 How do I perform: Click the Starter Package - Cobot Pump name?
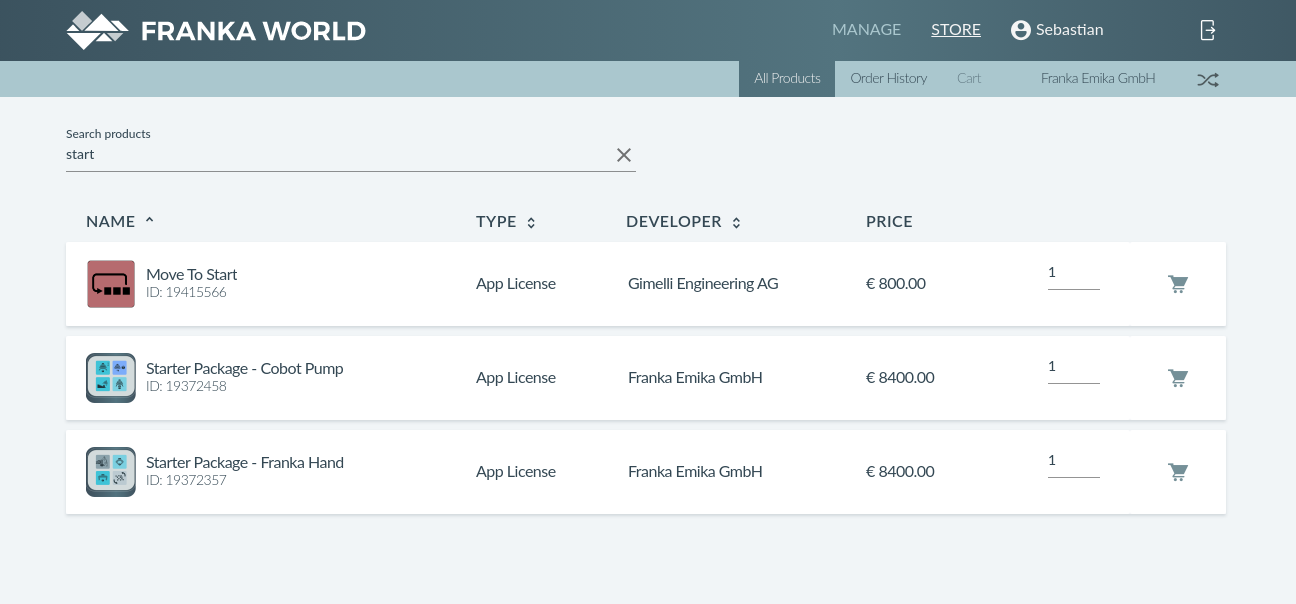coord(244,369)
